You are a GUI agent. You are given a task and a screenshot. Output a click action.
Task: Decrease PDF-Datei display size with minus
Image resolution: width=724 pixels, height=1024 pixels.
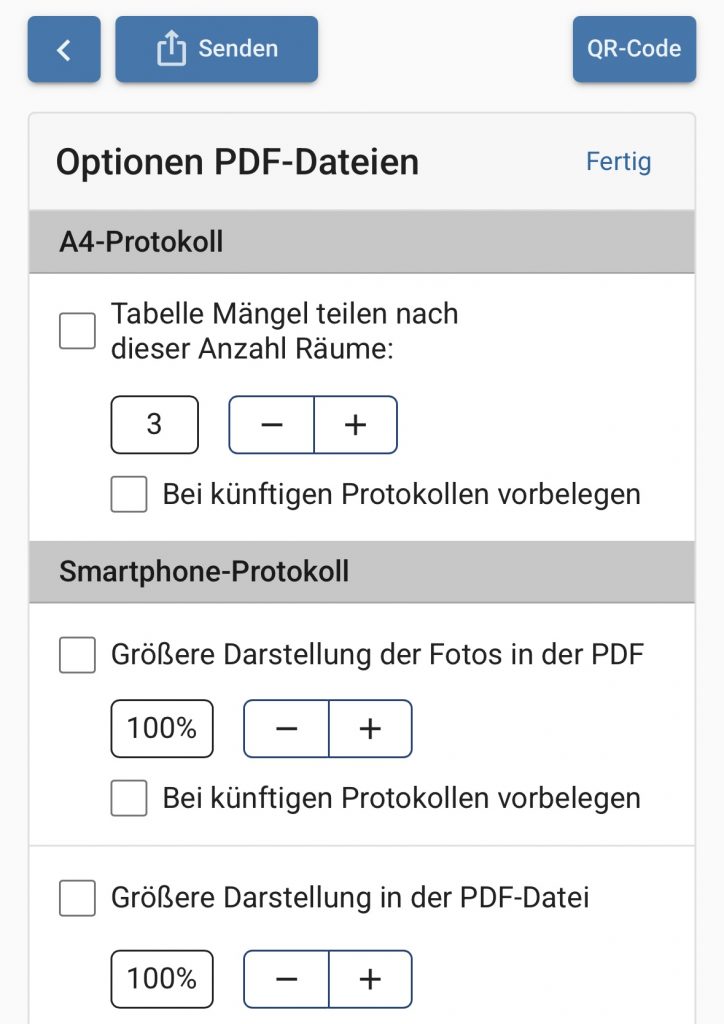click(286, 978)
